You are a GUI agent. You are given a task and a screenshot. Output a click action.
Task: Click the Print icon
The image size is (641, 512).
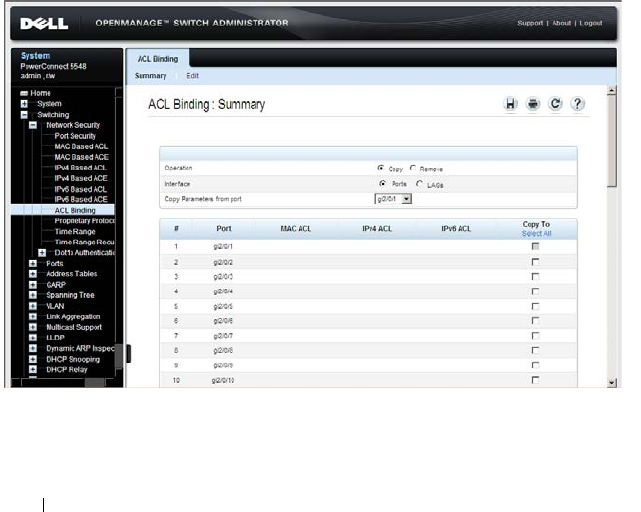pyautogui.click(x=533, y=104)
